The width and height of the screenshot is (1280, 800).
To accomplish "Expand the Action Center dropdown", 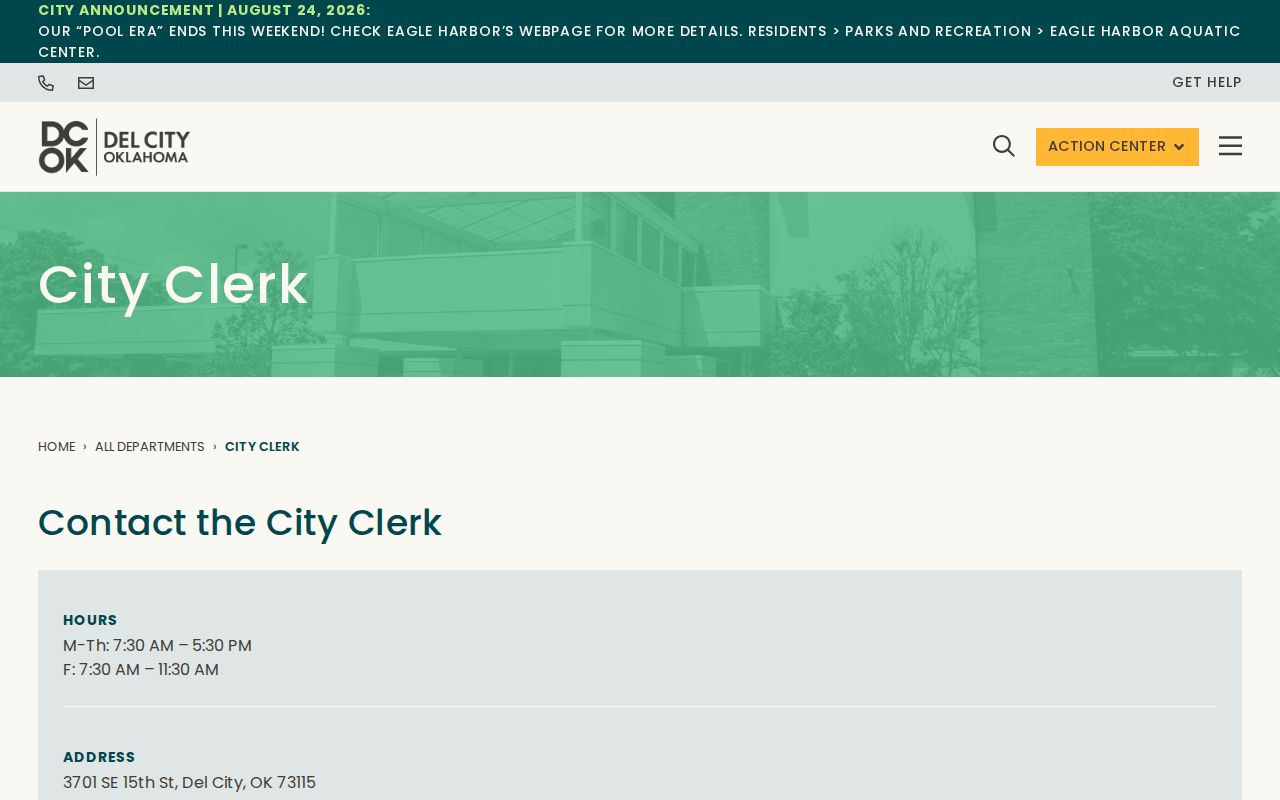I will point(1117,147).
